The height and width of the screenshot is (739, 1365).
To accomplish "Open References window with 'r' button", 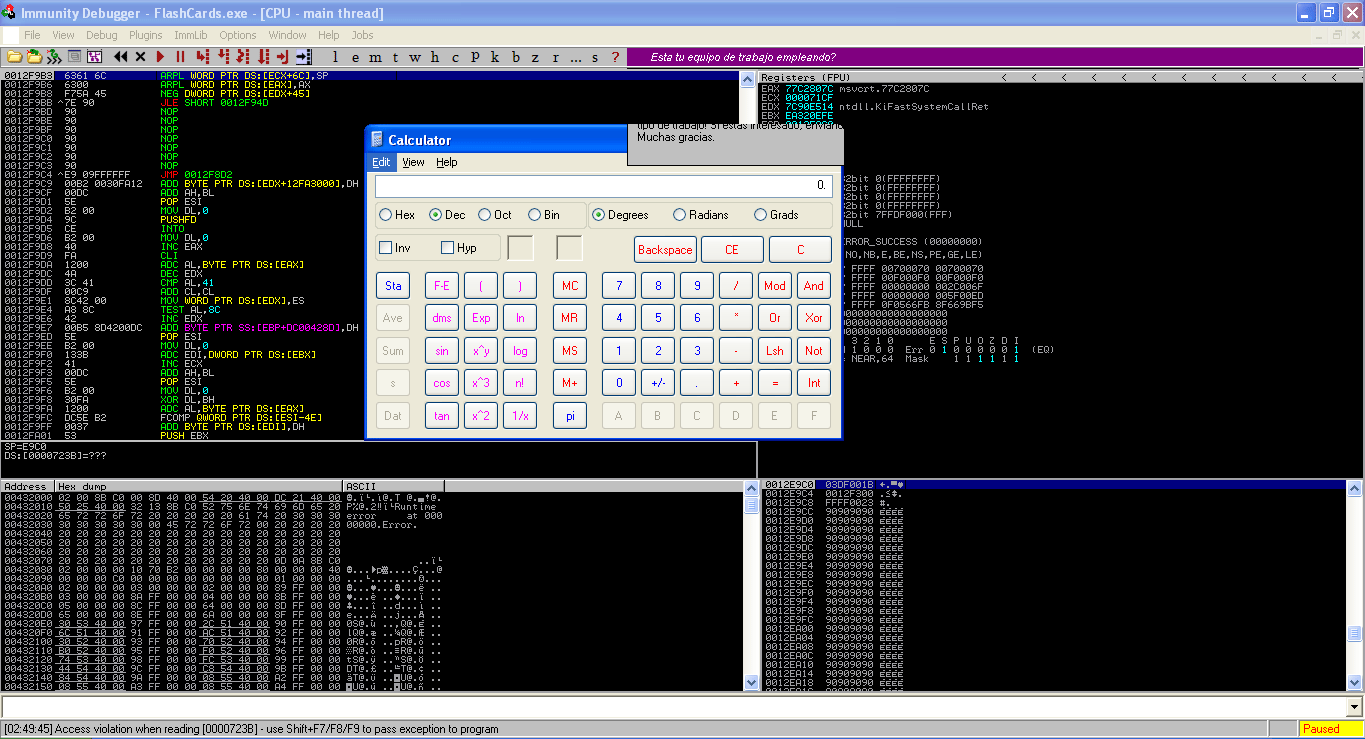I will click(555, 57).
